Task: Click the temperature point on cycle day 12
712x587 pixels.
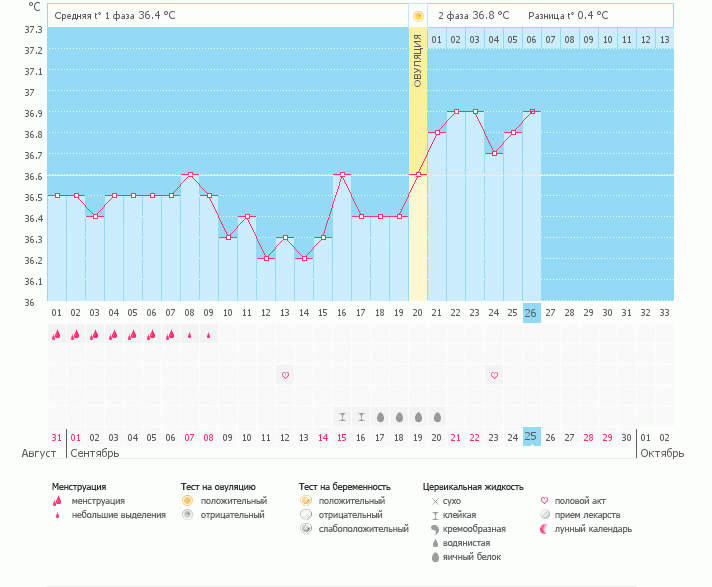Action: coord(266,259)
